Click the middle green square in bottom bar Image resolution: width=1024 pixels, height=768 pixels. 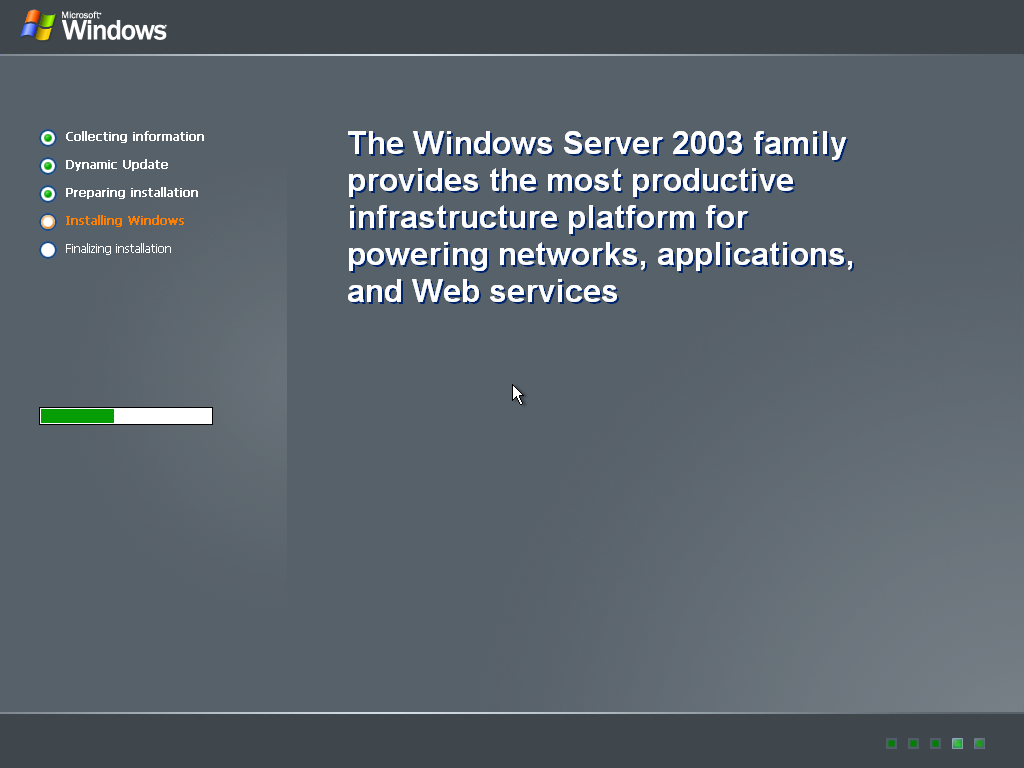[x=935, y=743]
